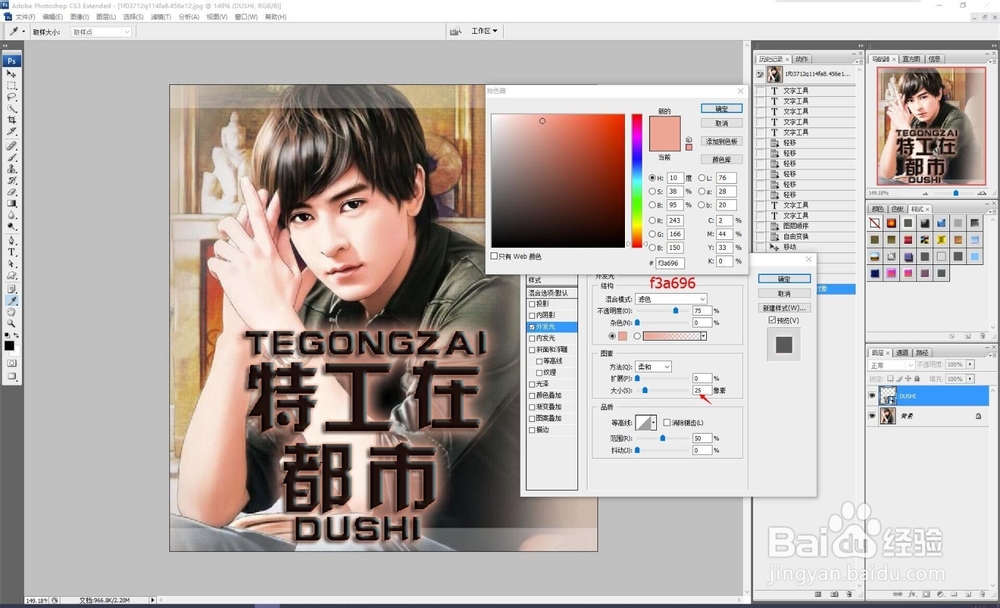Select the Custom Shape tool

[x=11, y=276]
